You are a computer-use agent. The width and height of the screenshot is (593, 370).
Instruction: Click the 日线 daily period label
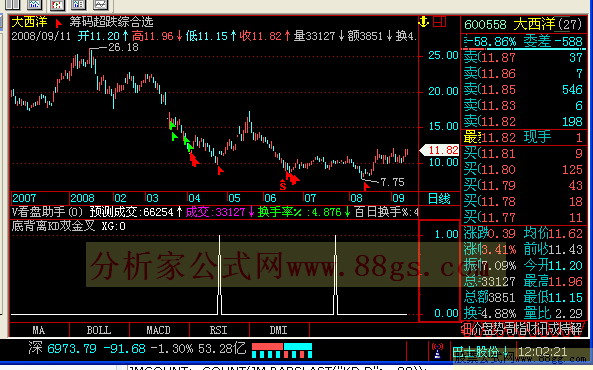[439, 198]
